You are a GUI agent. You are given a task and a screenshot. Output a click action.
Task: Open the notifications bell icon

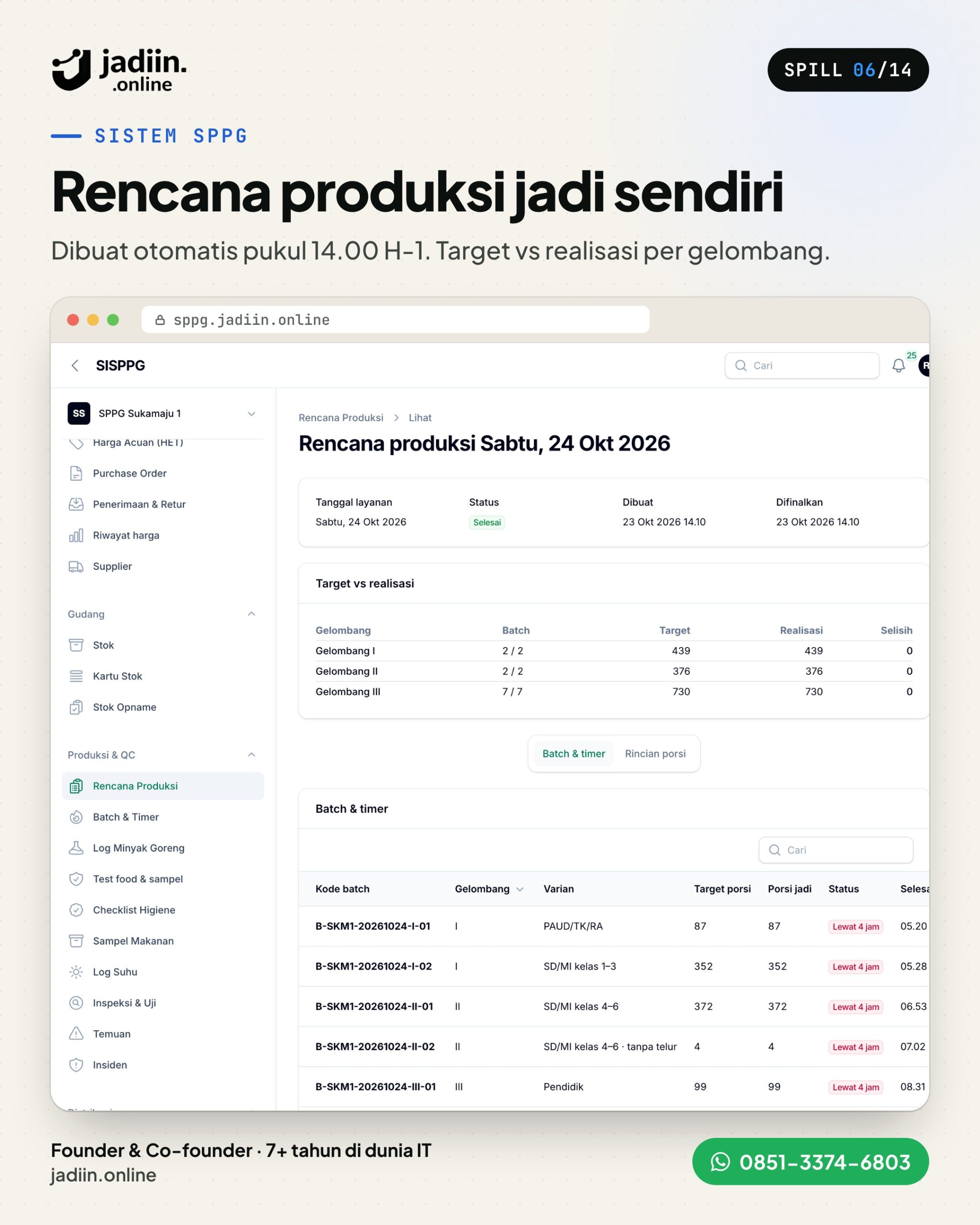click(898, 365)
